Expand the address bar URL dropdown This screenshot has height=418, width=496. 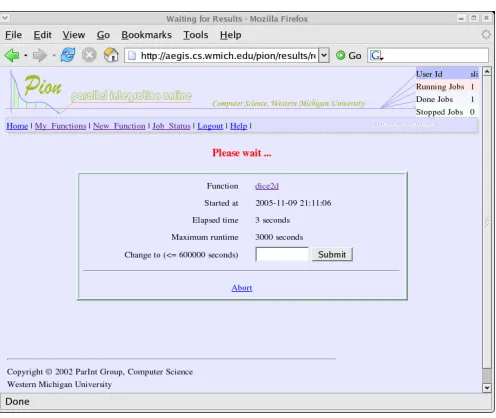324,55
